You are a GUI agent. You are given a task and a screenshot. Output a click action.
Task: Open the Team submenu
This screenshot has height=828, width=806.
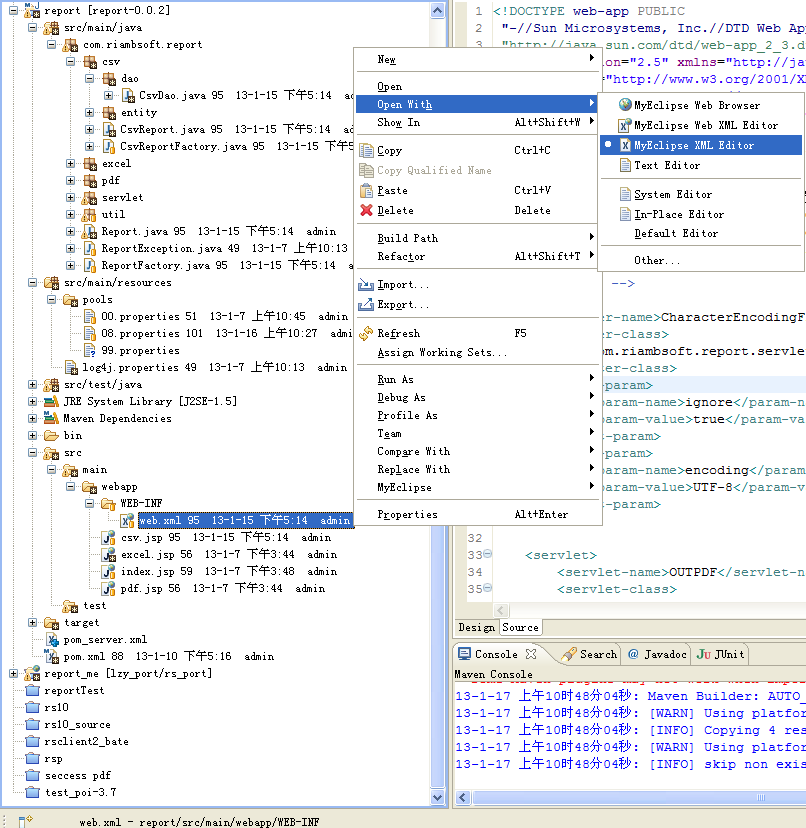pos(478,433)
